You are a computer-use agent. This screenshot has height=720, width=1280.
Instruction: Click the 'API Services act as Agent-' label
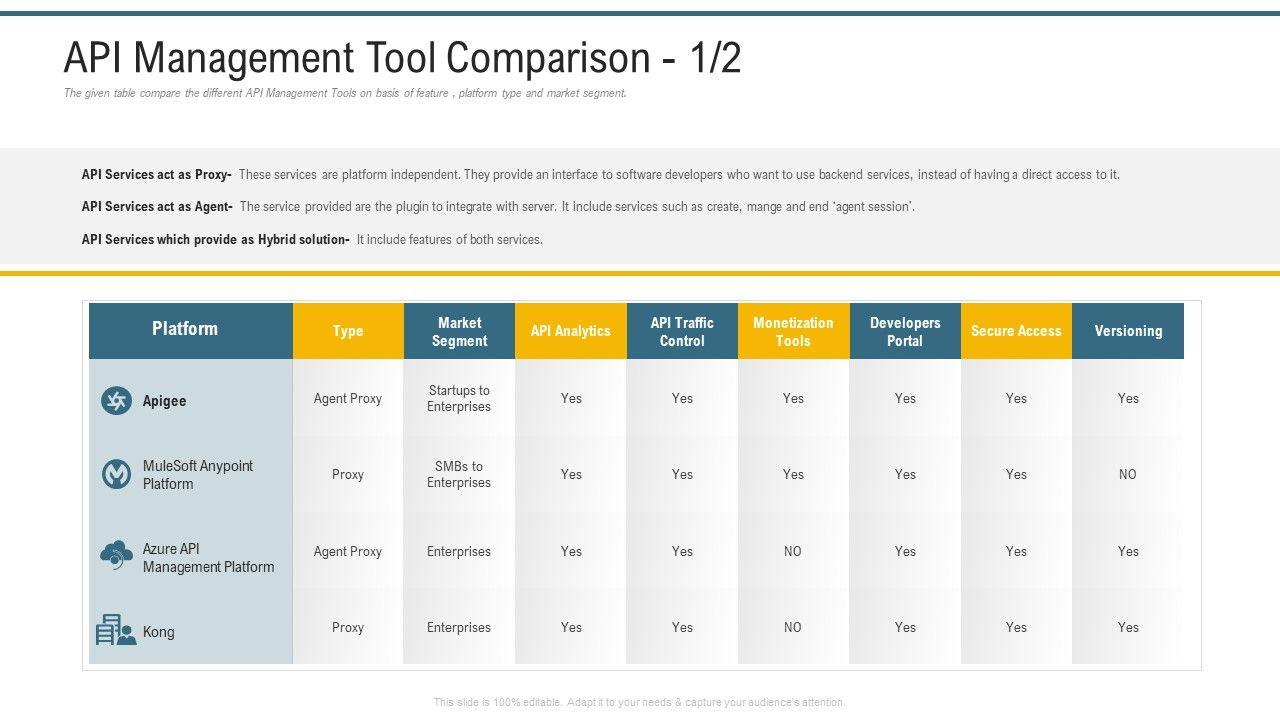[x=157, y=207]
